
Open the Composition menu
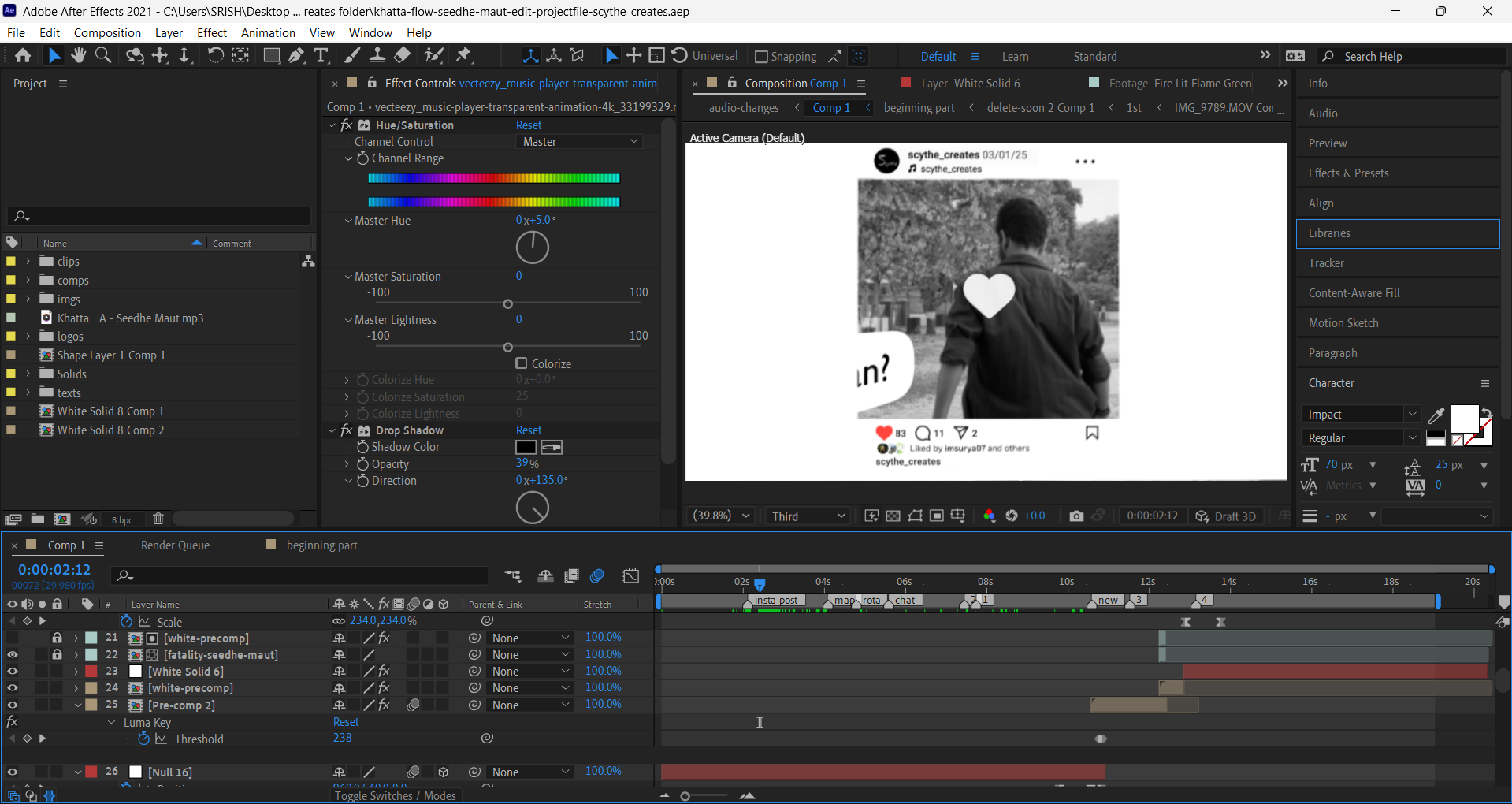[x=107, y=33]
